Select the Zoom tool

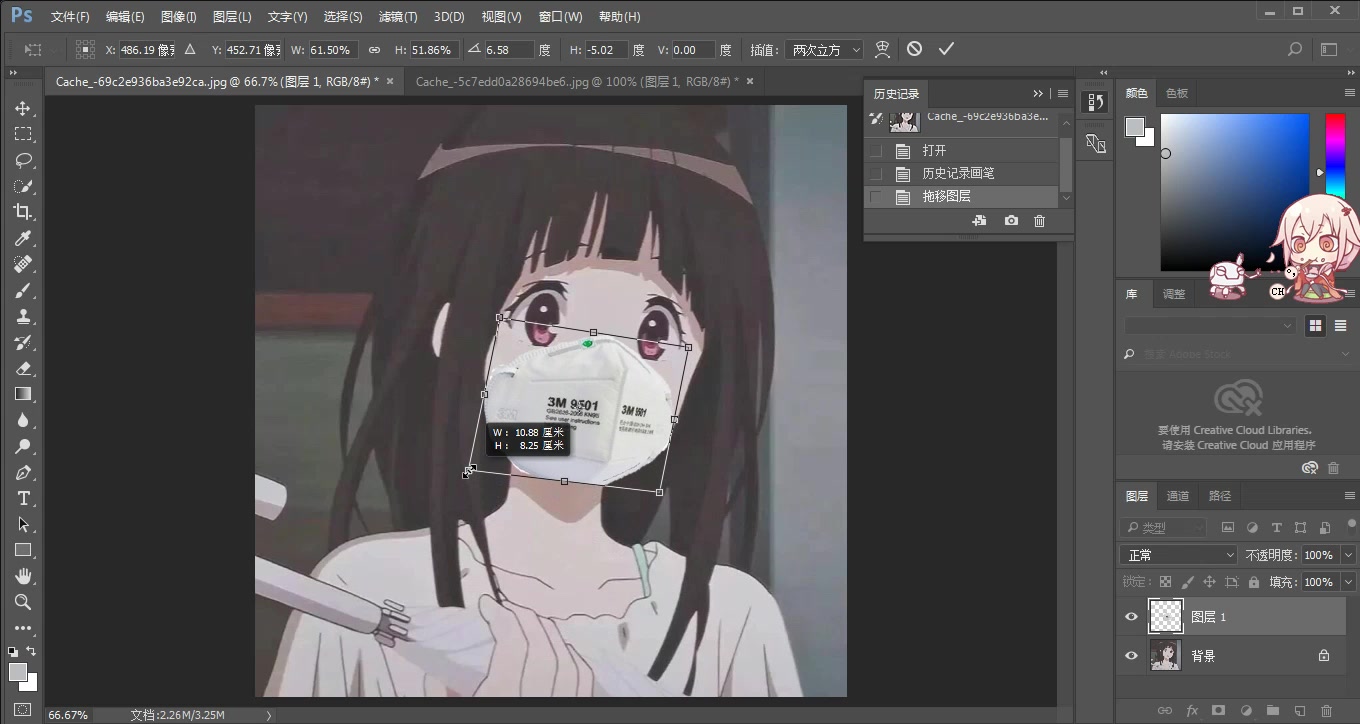[23, 602]
